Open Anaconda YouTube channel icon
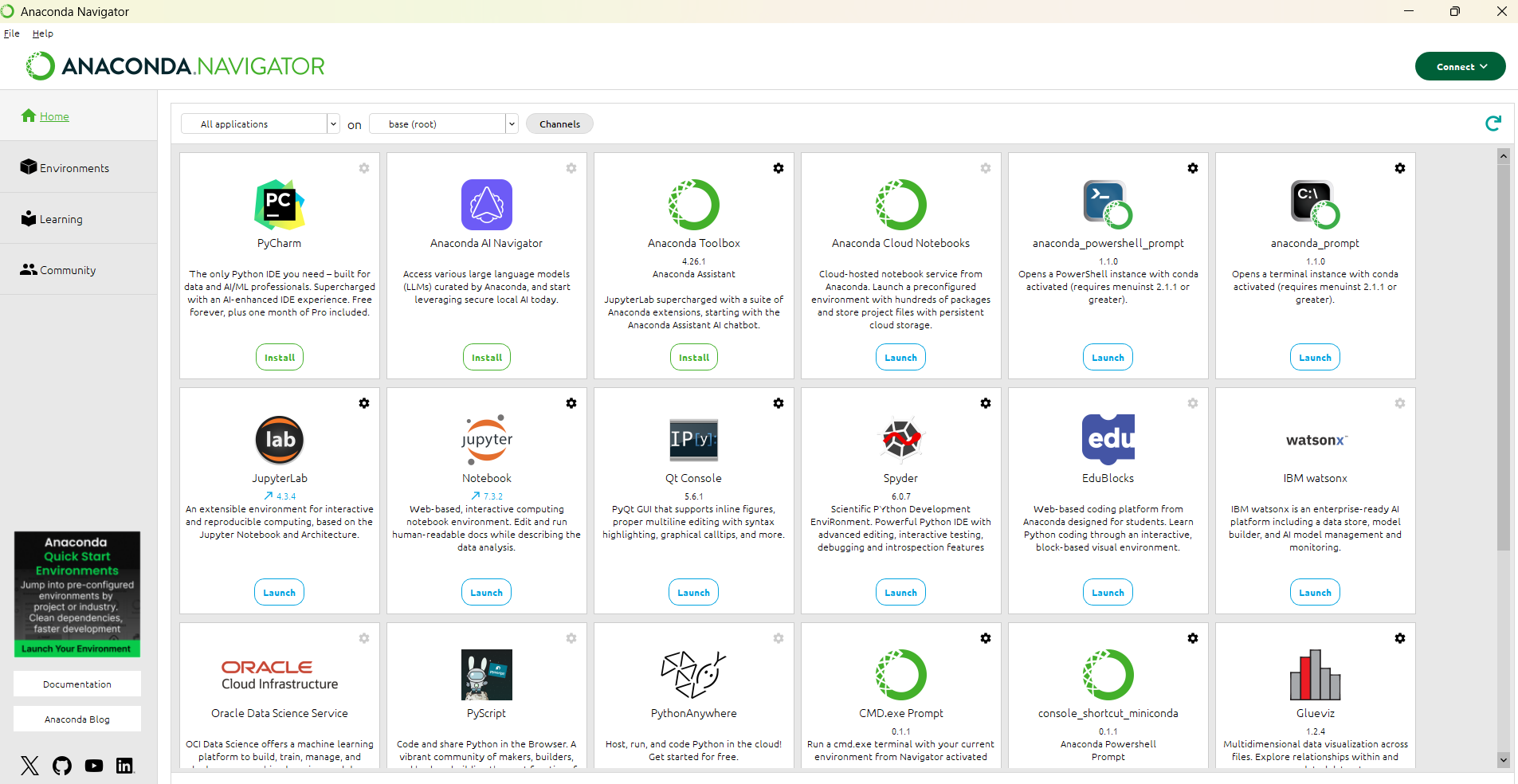 click(94, 766)
